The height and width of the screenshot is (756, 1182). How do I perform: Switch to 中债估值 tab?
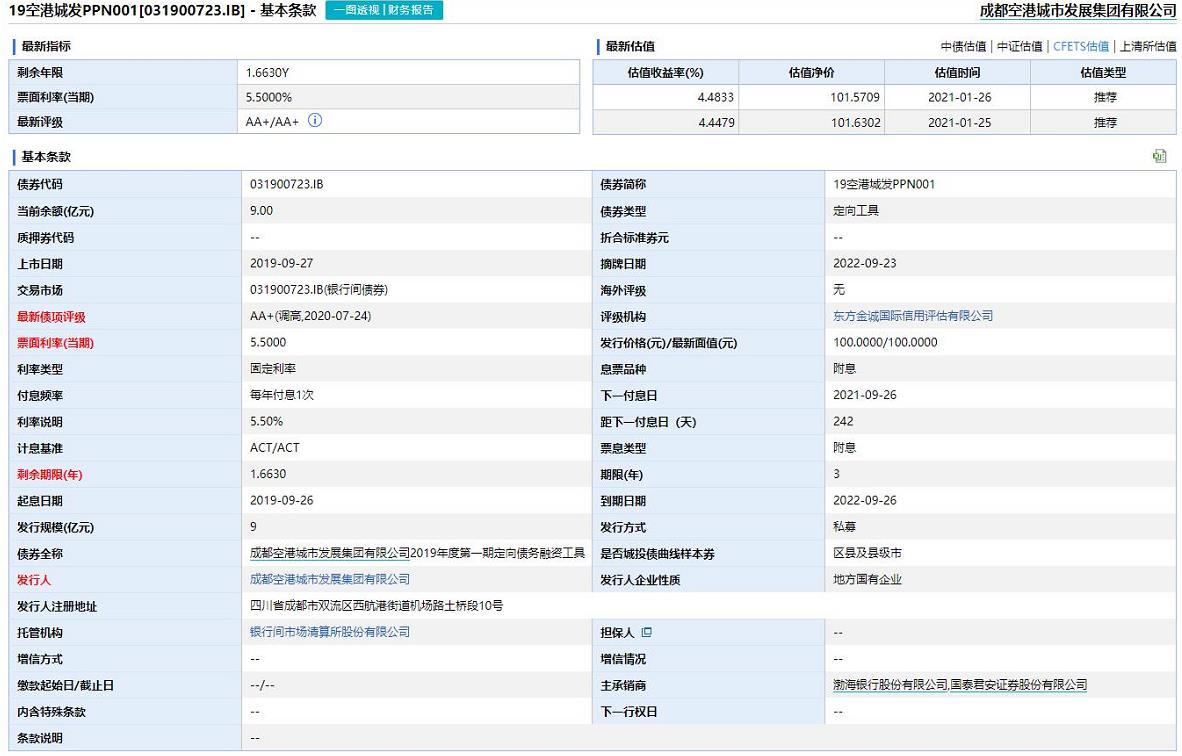[963, 47]
